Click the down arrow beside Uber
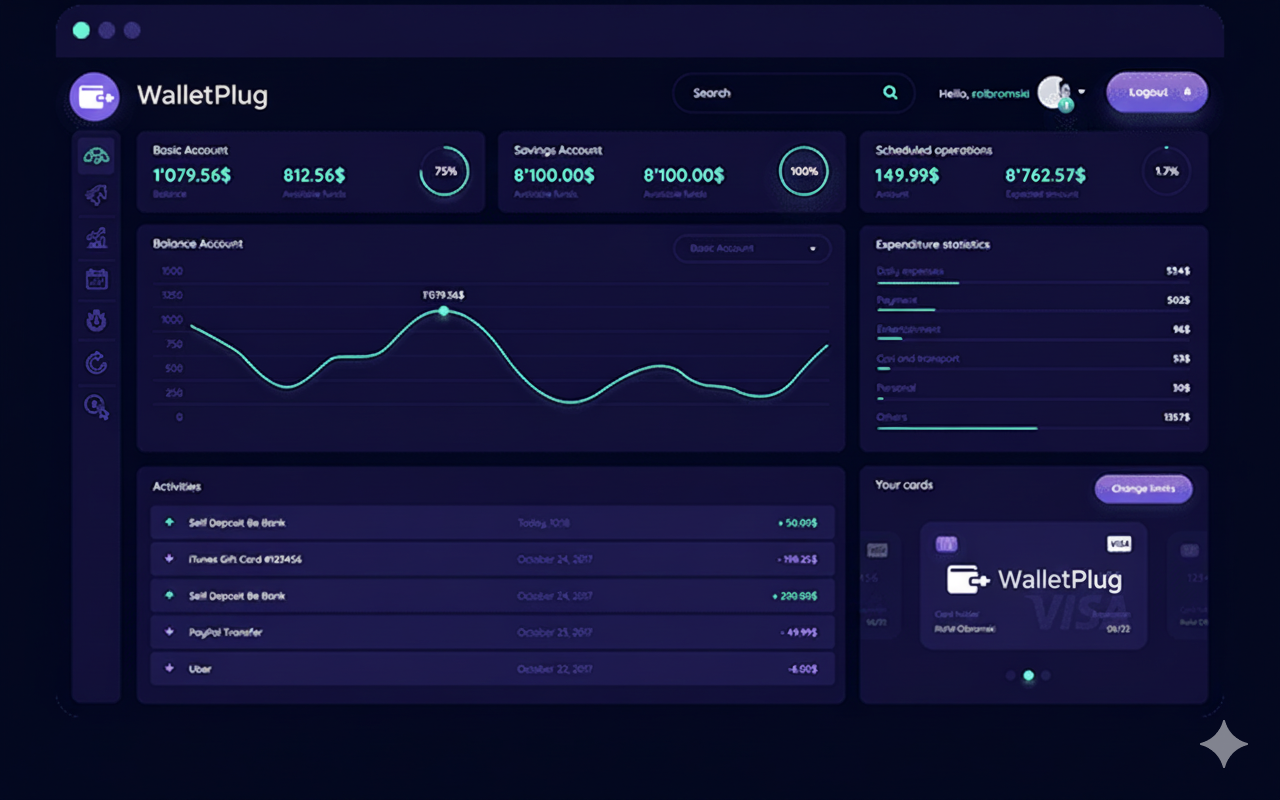This screenshot has width=1280, height=800. pos(169,668)
